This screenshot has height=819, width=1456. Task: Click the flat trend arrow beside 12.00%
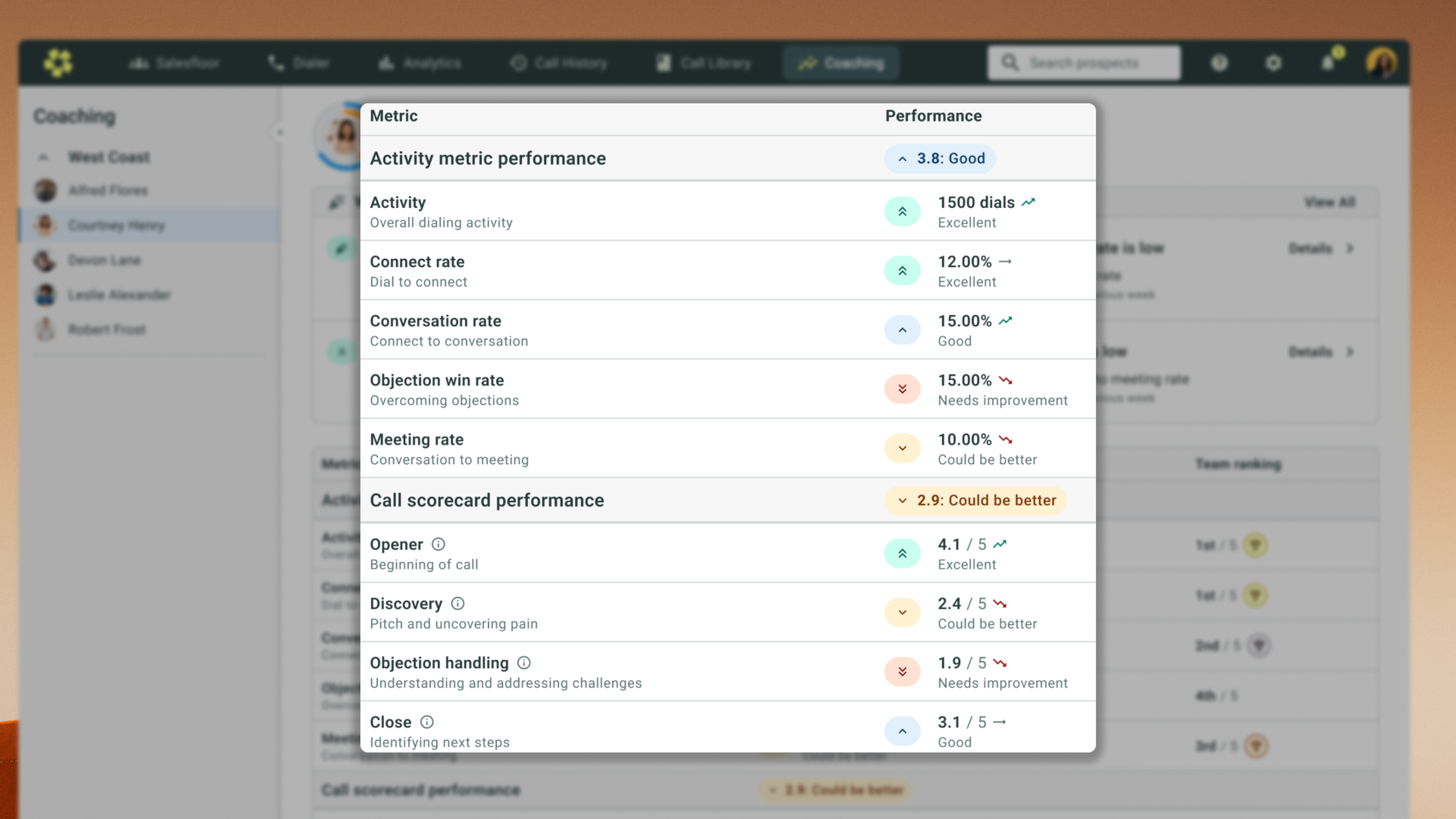point(1005,261)
